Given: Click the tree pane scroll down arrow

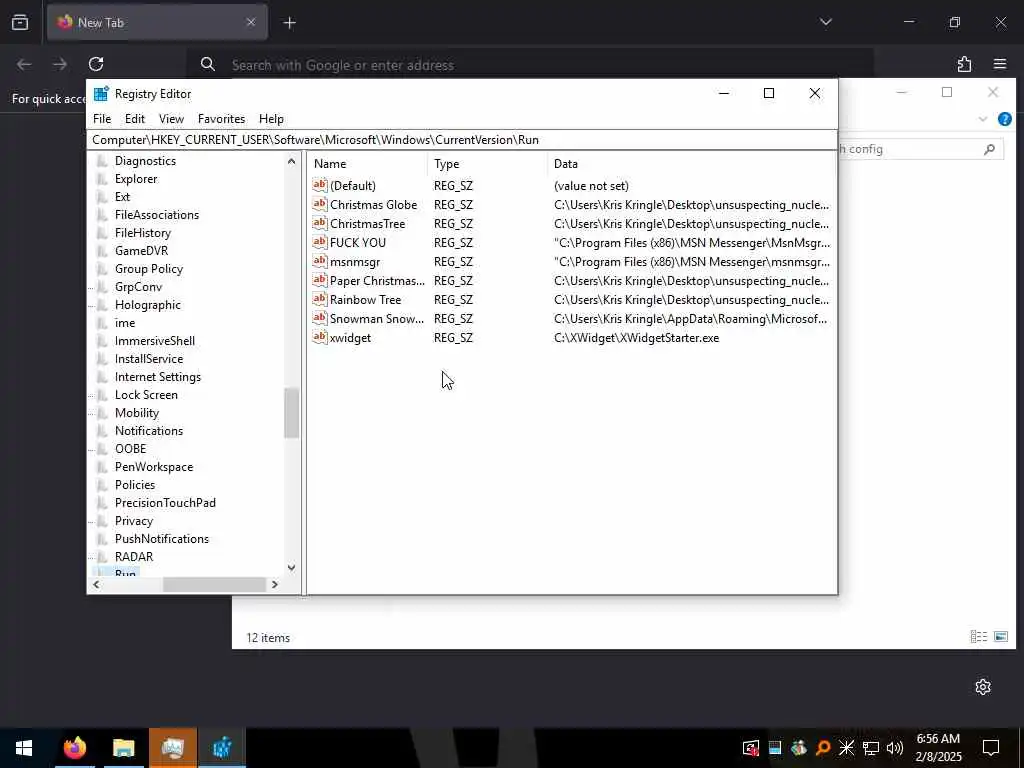Looking at the screenshot, I should pos(291,568).
